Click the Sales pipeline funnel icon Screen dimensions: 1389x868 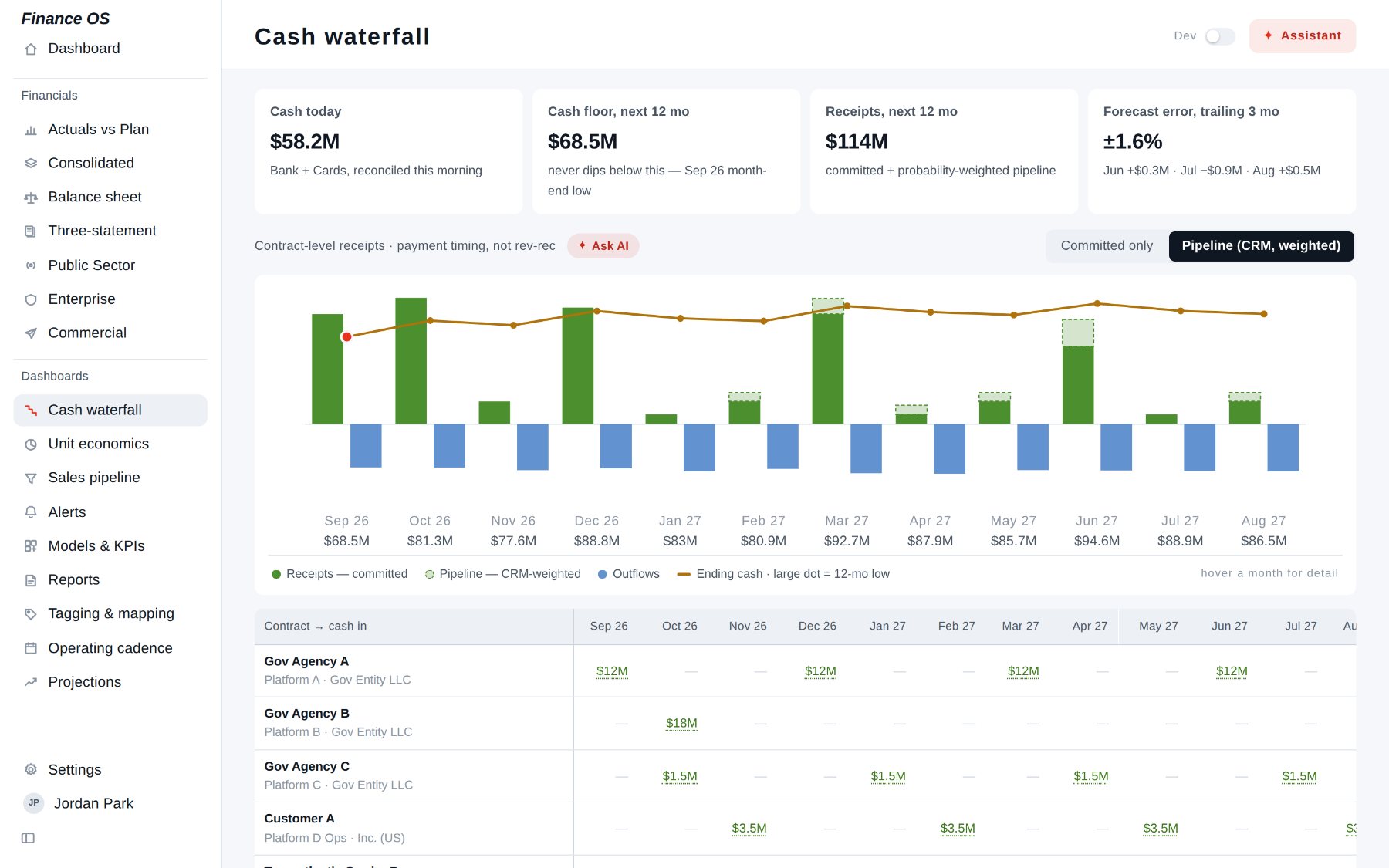click(x=31, y=478)
